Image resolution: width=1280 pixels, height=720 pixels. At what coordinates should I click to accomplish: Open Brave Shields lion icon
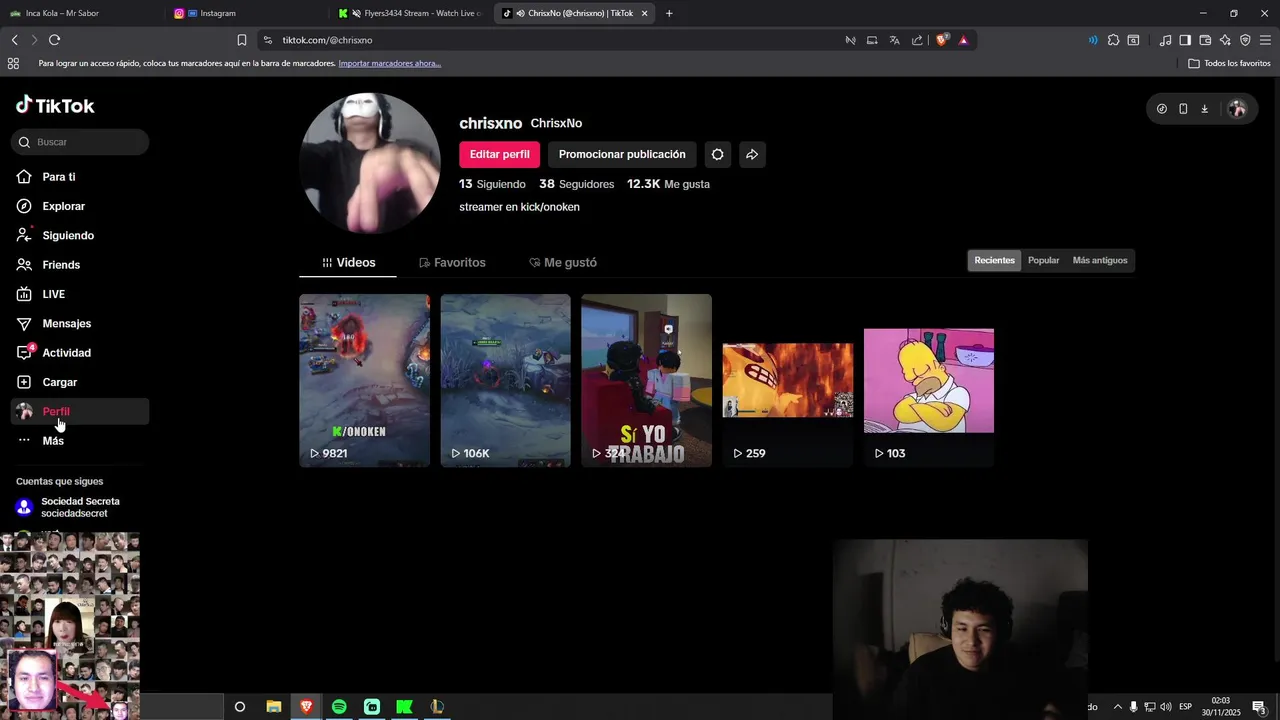pos(941,40)
